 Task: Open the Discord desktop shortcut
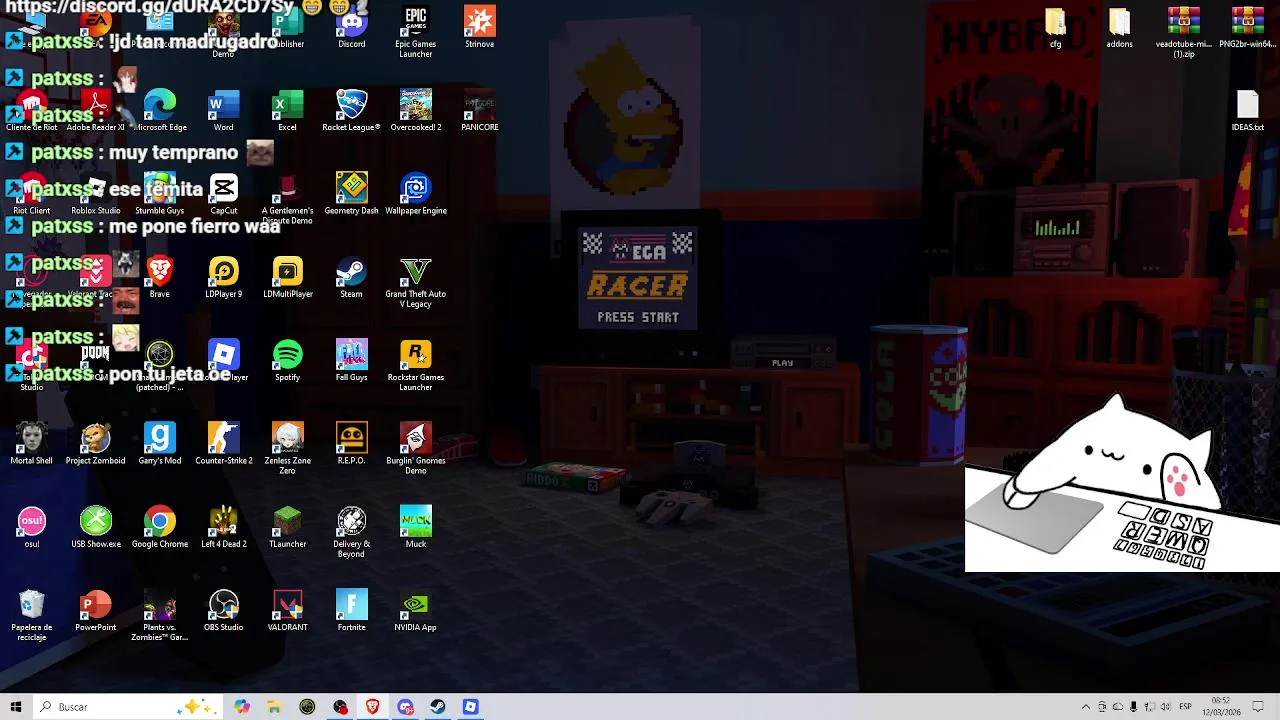(x=351, y=27)
